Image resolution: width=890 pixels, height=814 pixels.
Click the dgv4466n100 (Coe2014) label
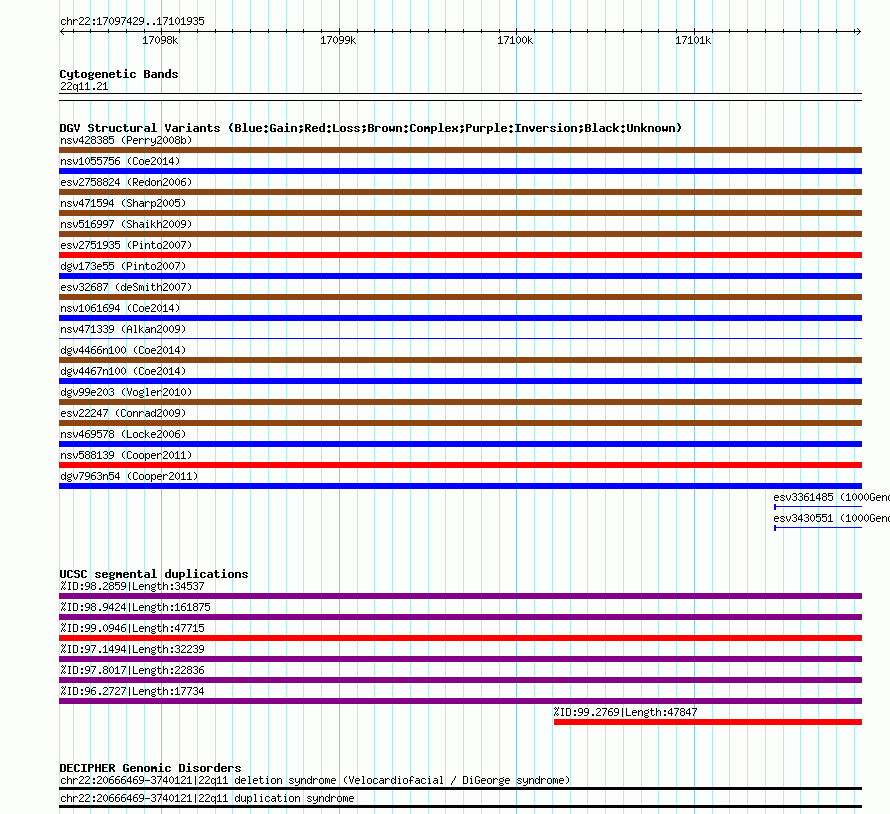point(123,350)
